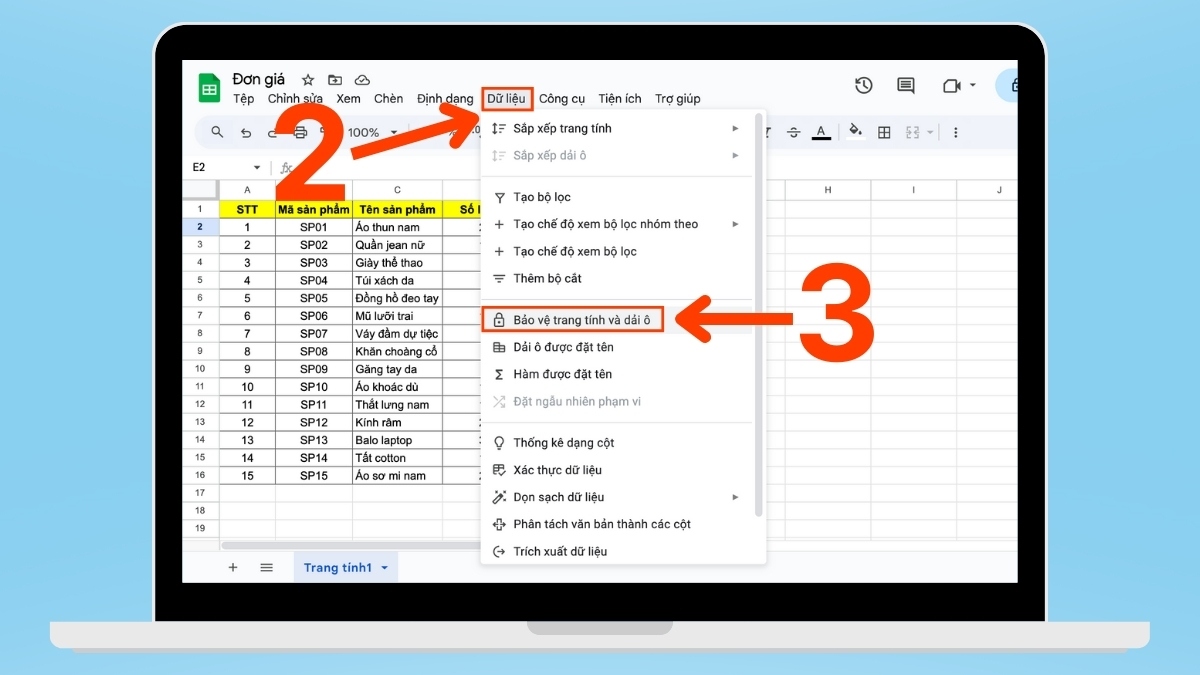Close the Dữ liệu menu
The width and height of the screenshot is (1200, 675).
click(x=506, y=98)
